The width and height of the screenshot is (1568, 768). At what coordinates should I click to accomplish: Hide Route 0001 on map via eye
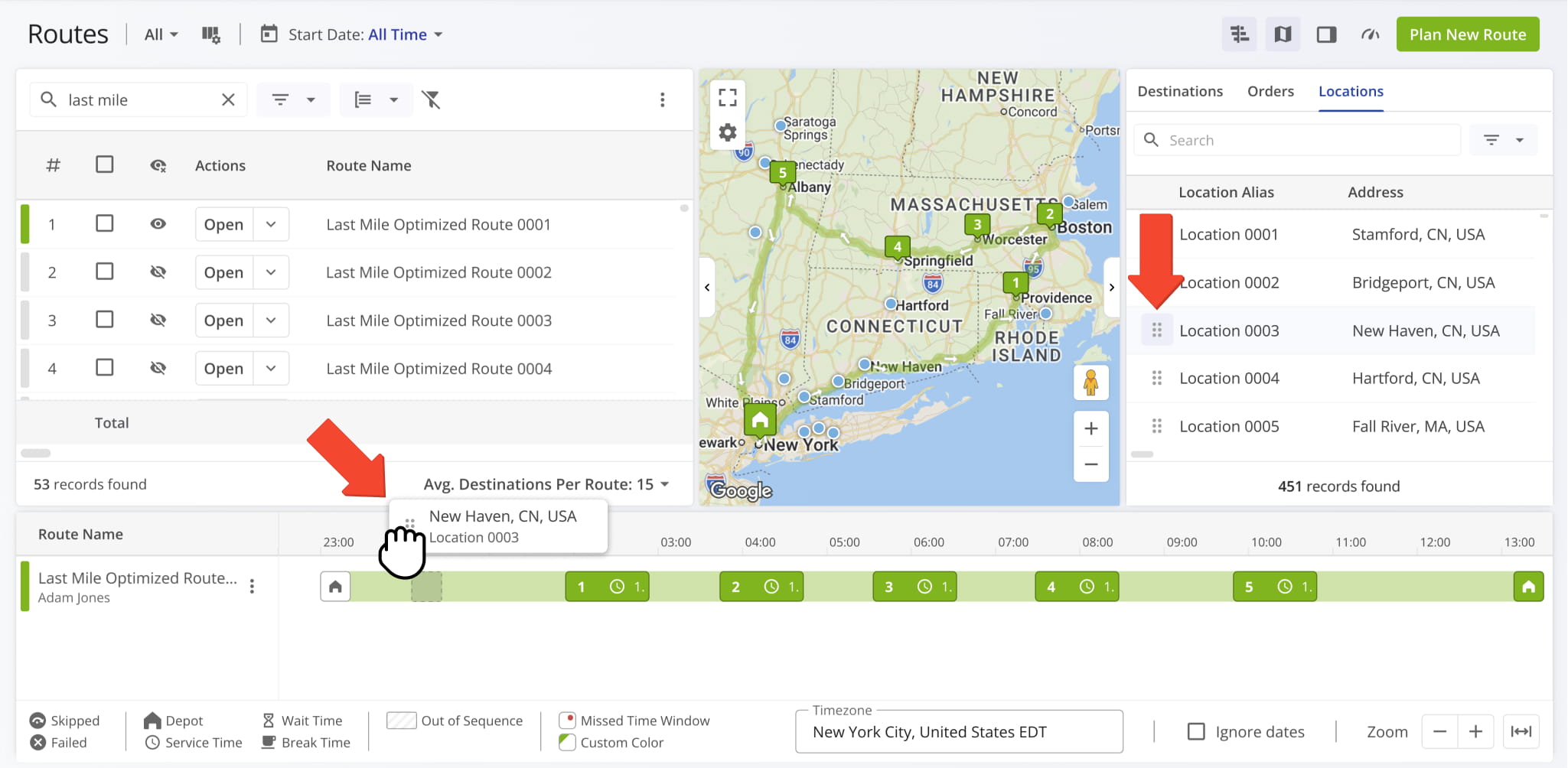158,224
